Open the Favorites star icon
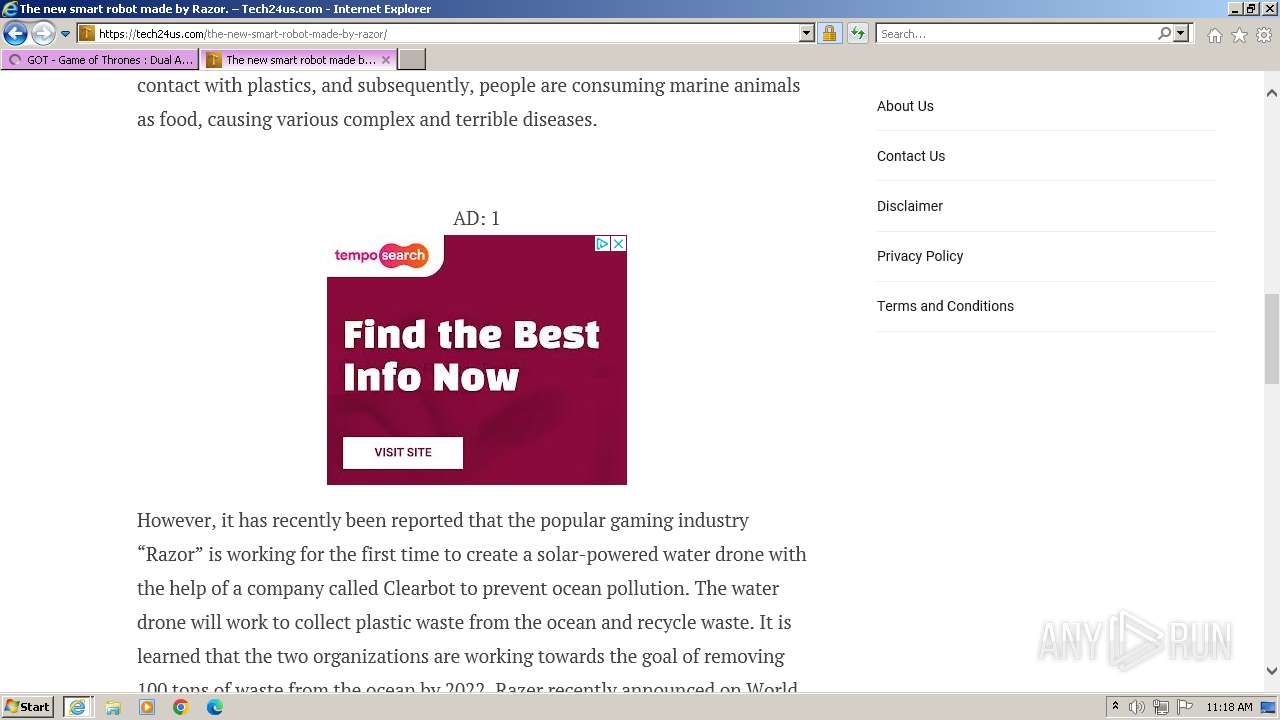 [x=1239, y=35]
